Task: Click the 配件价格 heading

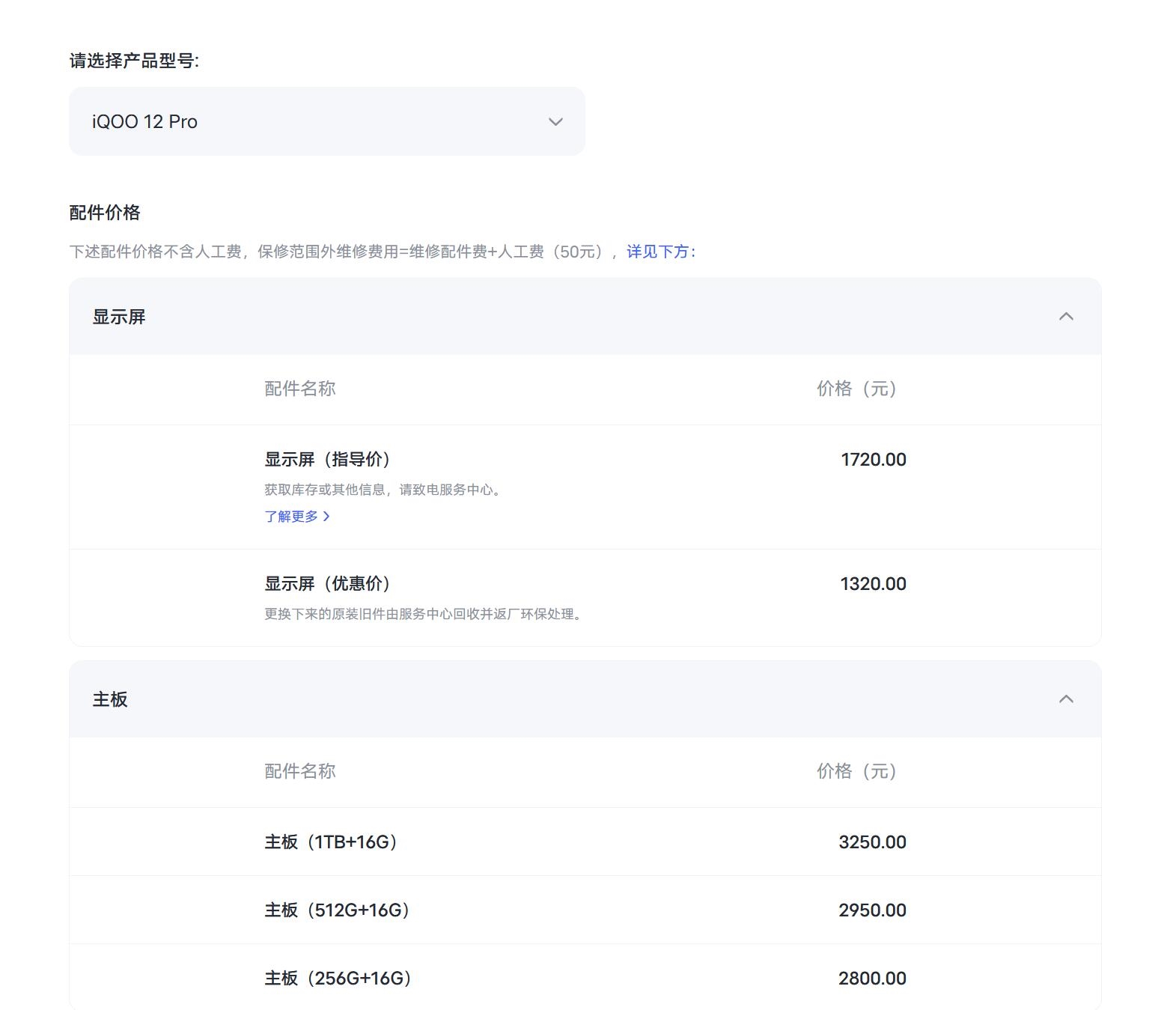Action: pyautogui.click(x=105, y=213)
